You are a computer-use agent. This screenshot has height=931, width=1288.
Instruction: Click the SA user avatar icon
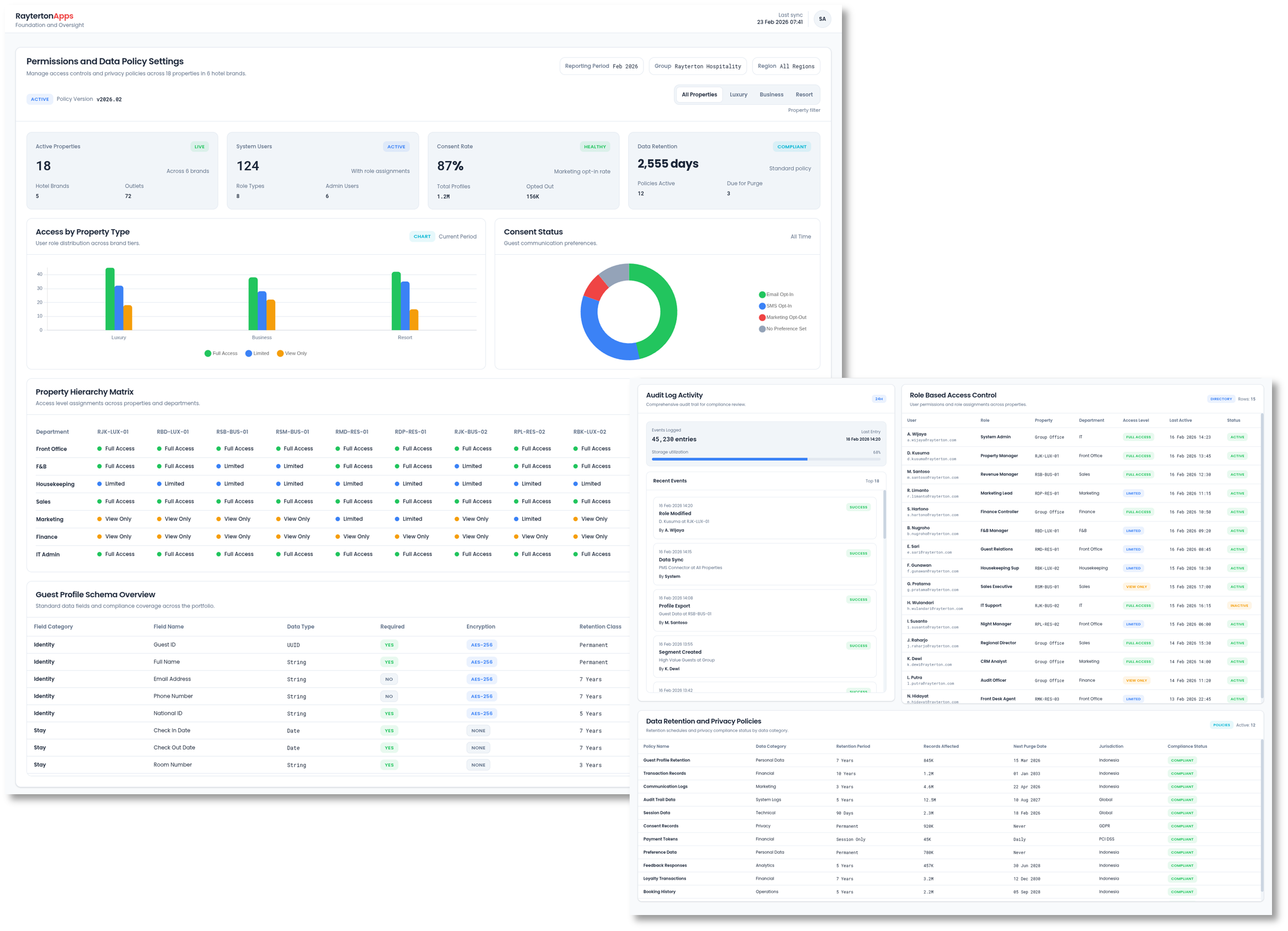[822, 19]
